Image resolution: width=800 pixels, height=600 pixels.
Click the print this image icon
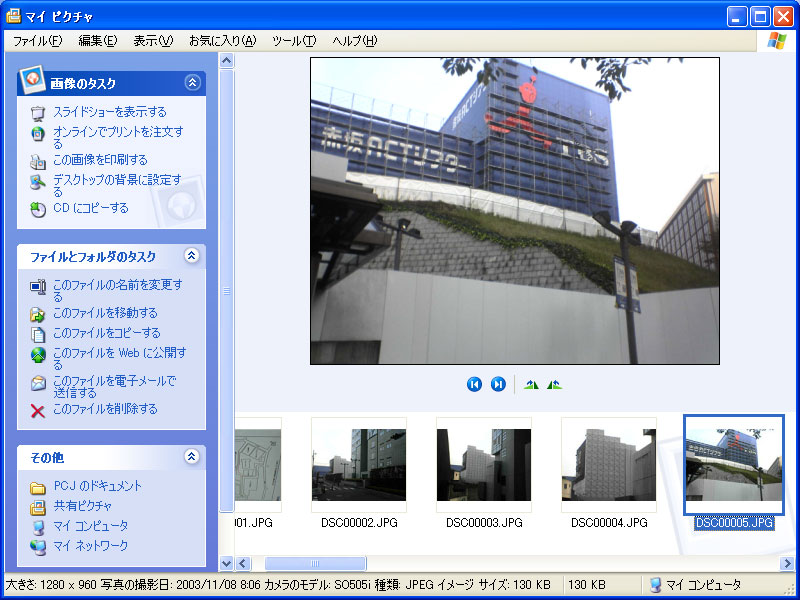38,160
